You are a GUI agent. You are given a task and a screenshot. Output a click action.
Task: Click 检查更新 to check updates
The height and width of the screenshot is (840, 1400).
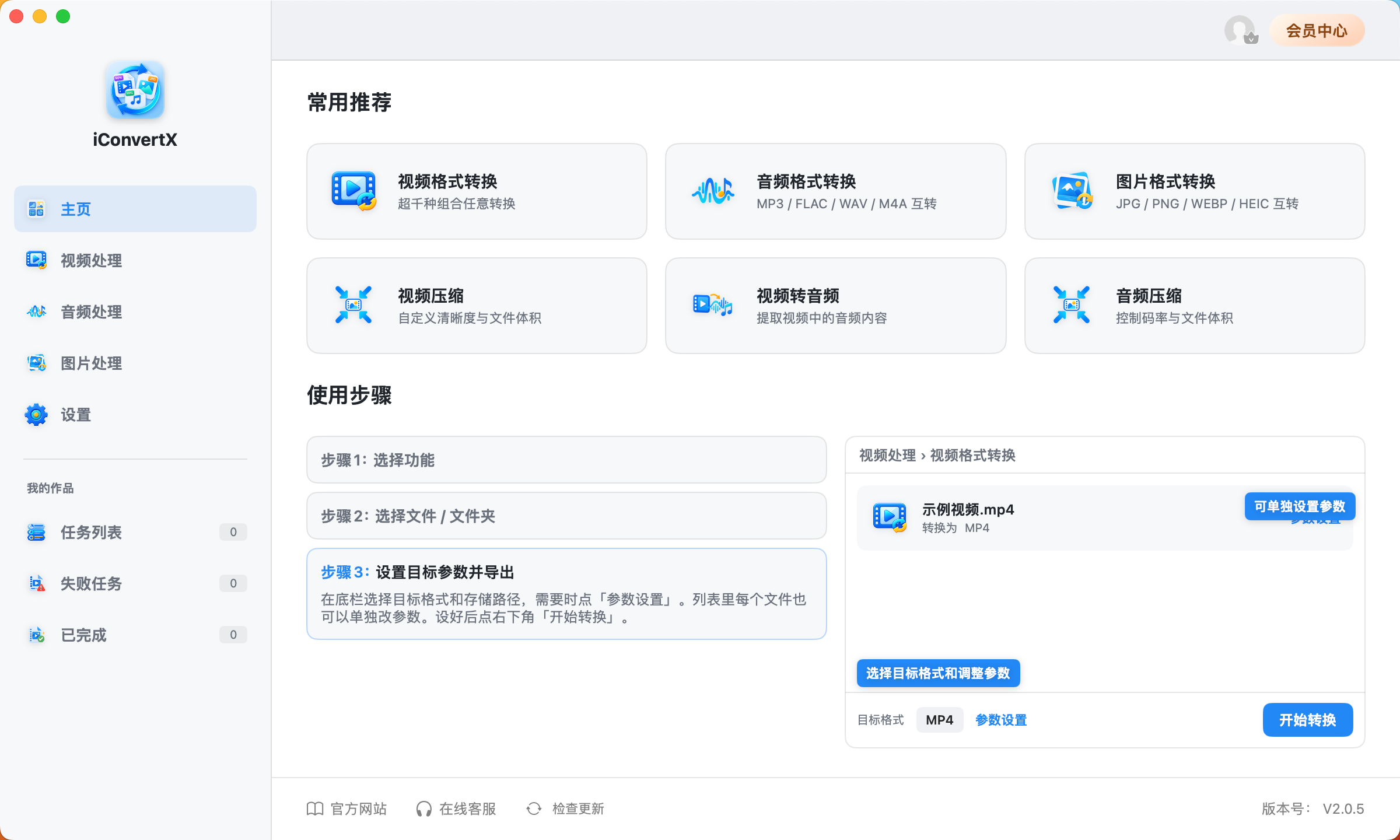coord(565,808)
